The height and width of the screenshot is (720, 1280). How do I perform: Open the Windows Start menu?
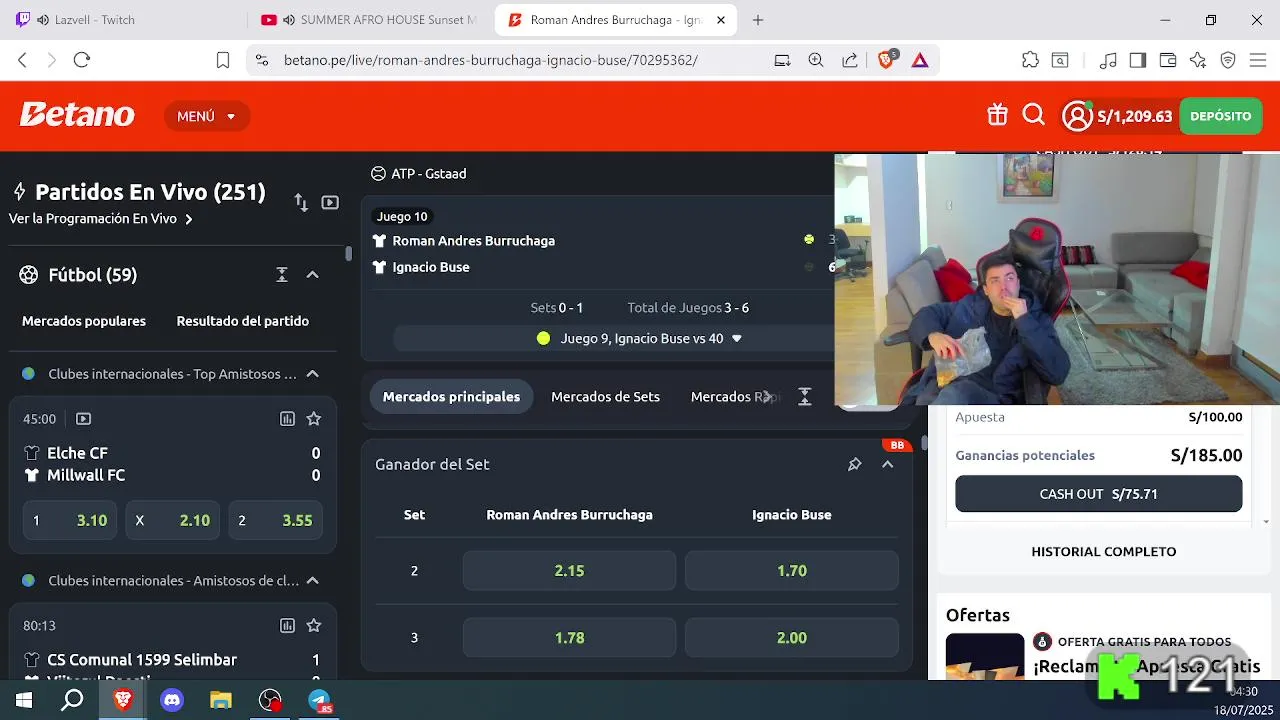(24, 700)
